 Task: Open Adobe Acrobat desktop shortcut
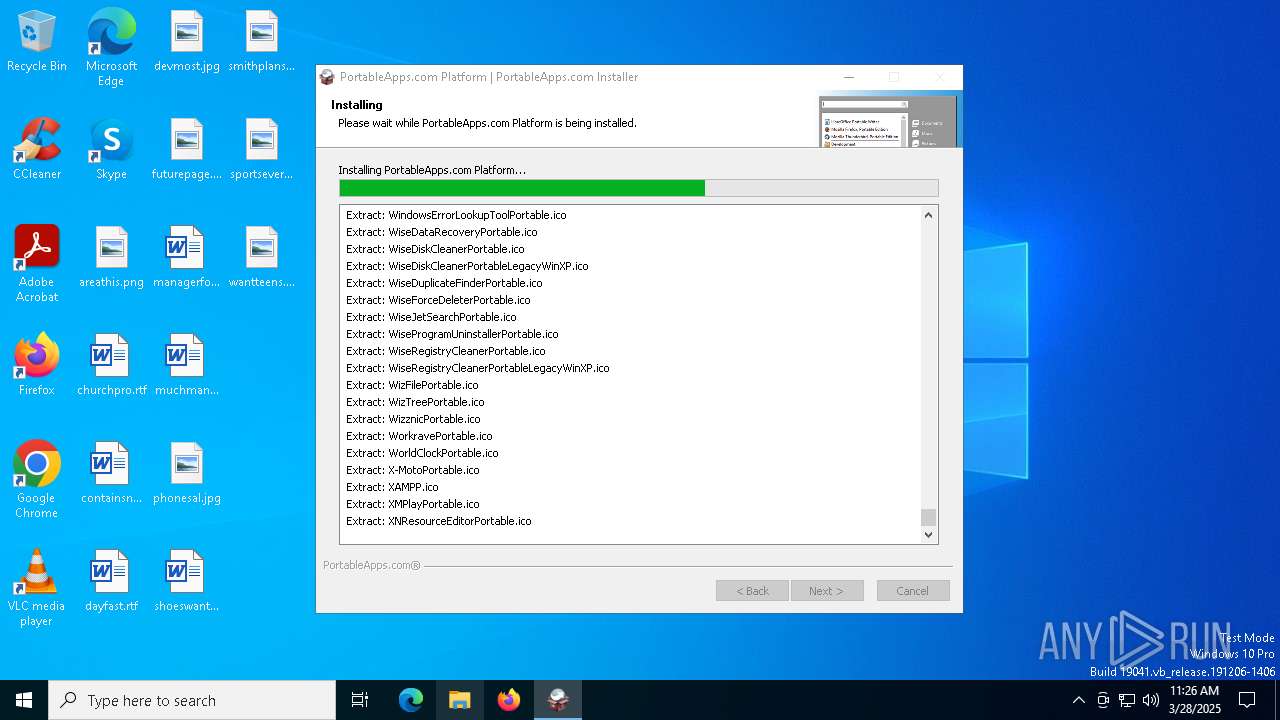pos(37,264)
